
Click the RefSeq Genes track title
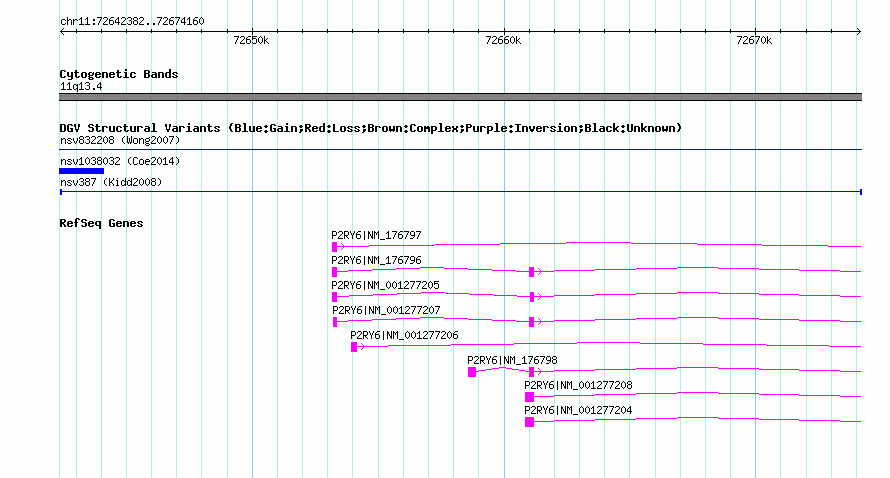click(101, 223)
